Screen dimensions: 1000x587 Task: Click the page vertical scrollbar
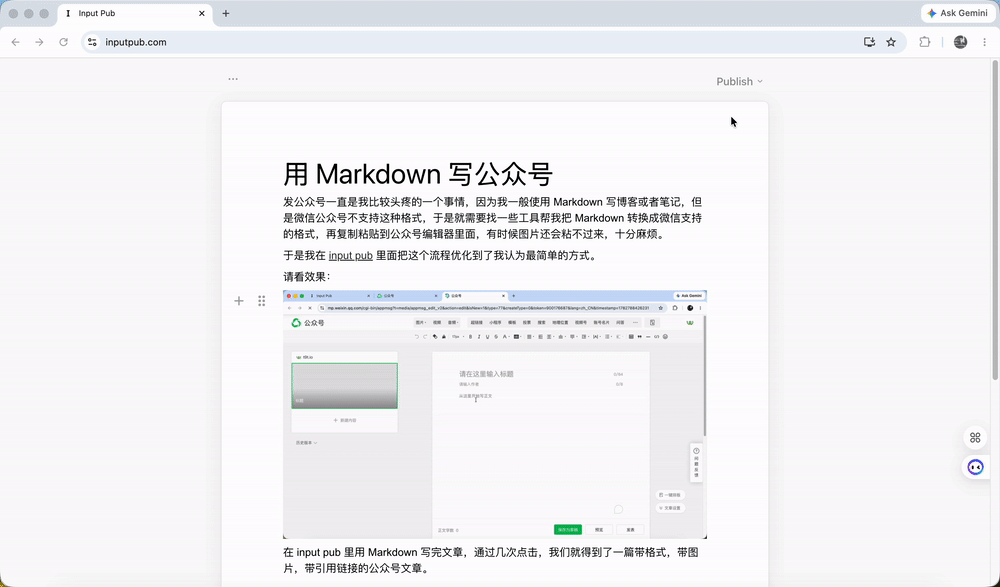(x=995, y=221)
